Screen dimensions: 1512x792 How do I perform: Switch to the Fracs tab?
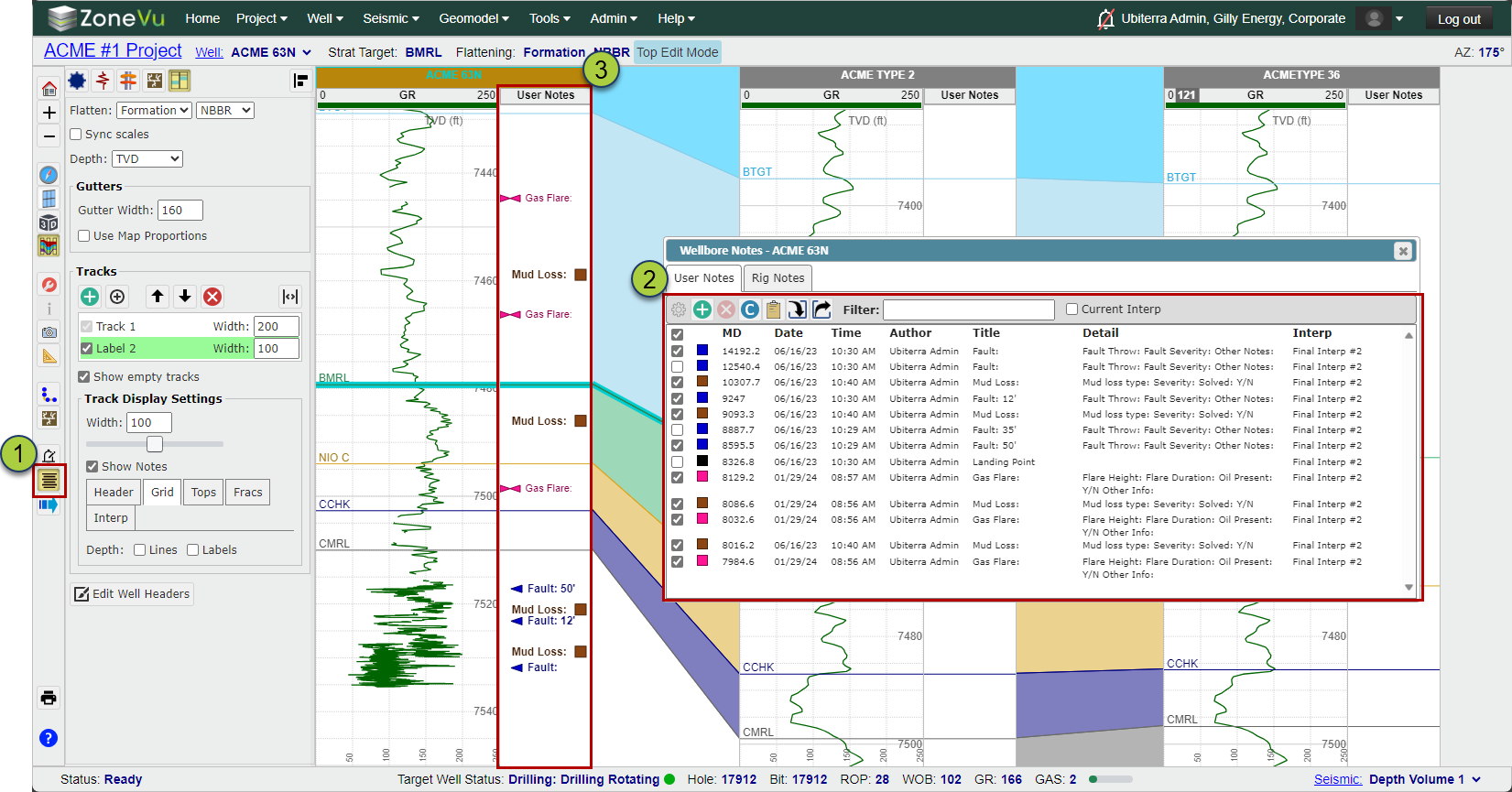click(x=248, y=493)
